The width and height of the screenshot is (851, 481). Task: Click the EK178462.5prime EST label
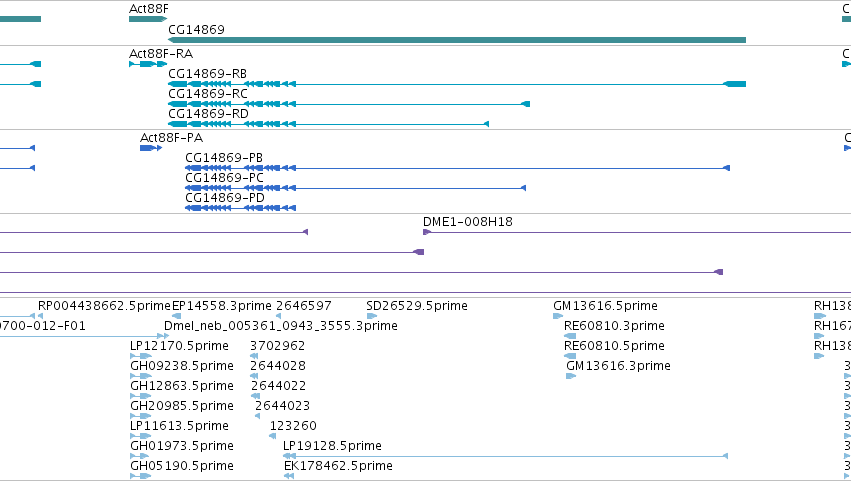point(339,466)
